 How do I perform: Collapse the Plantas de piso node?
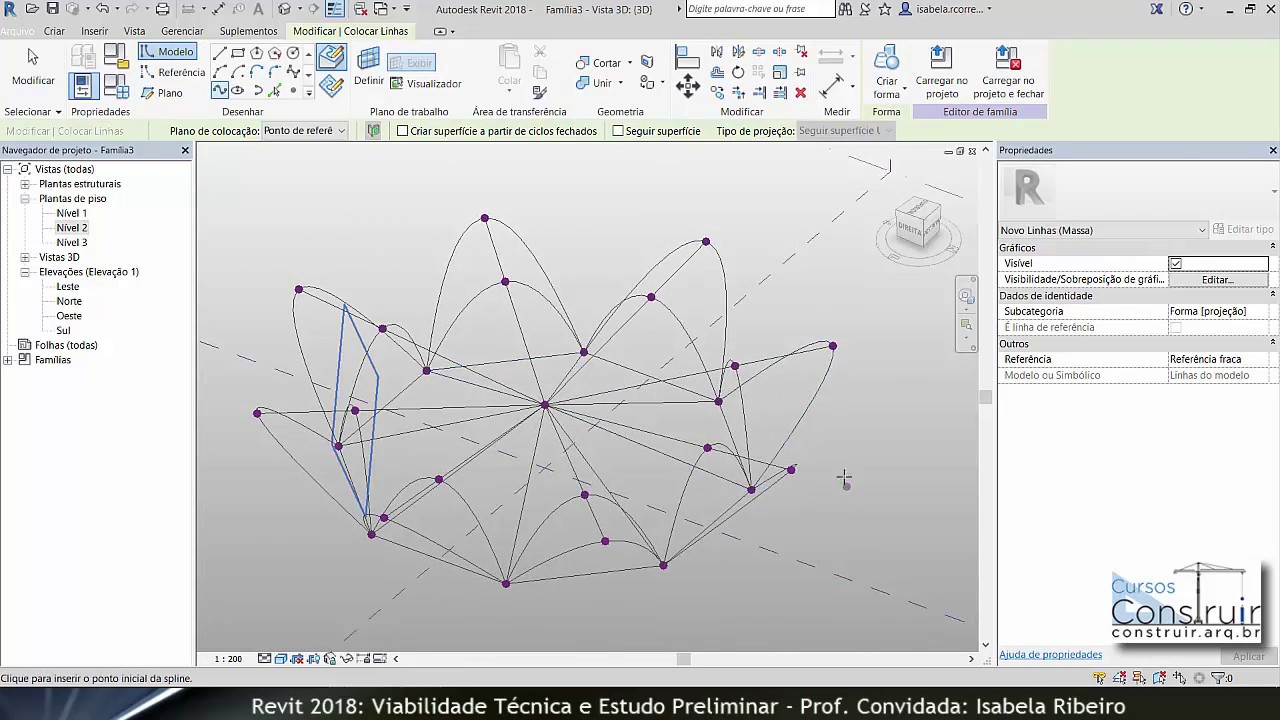click(x=25, y=199)
